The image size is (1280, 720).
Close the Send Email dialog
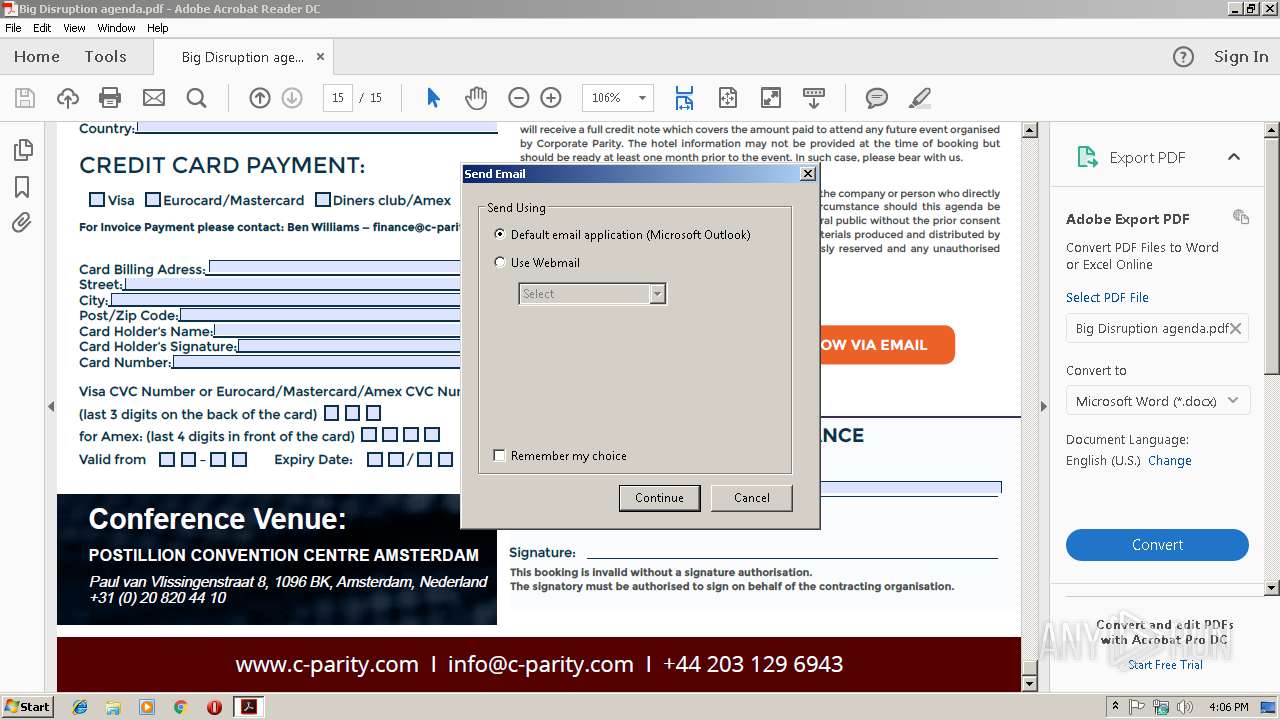pyautogui.click(x=808, y=174)
